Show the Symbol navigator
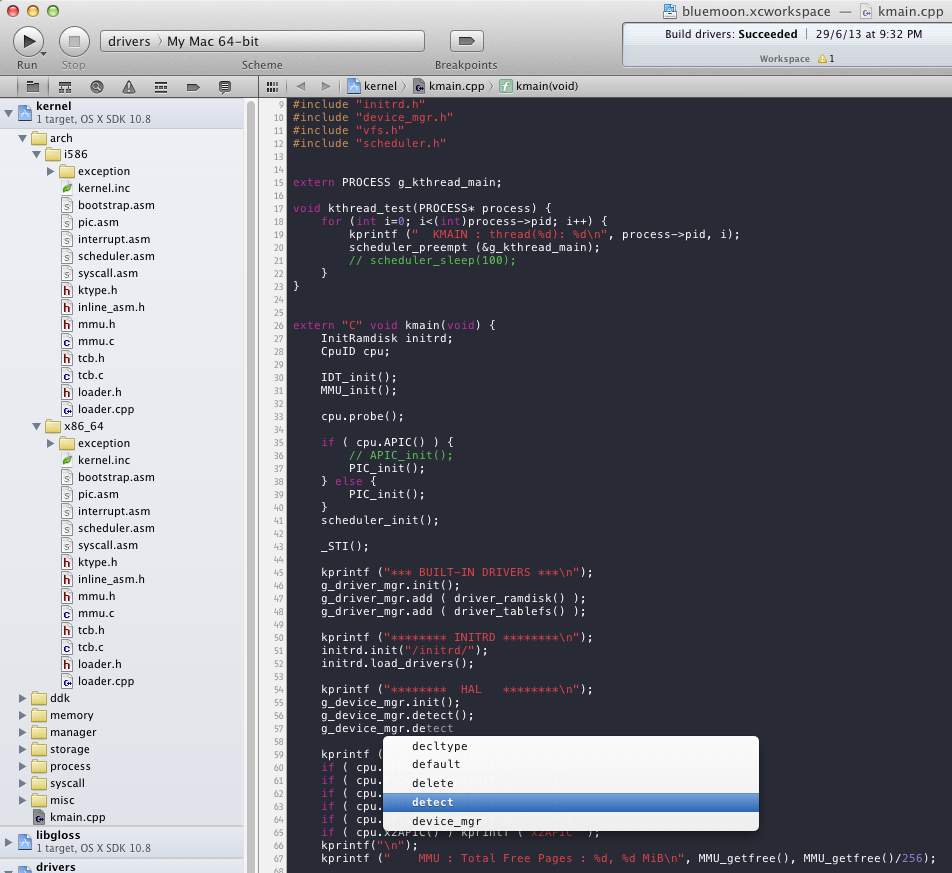 tap(64, 87)
